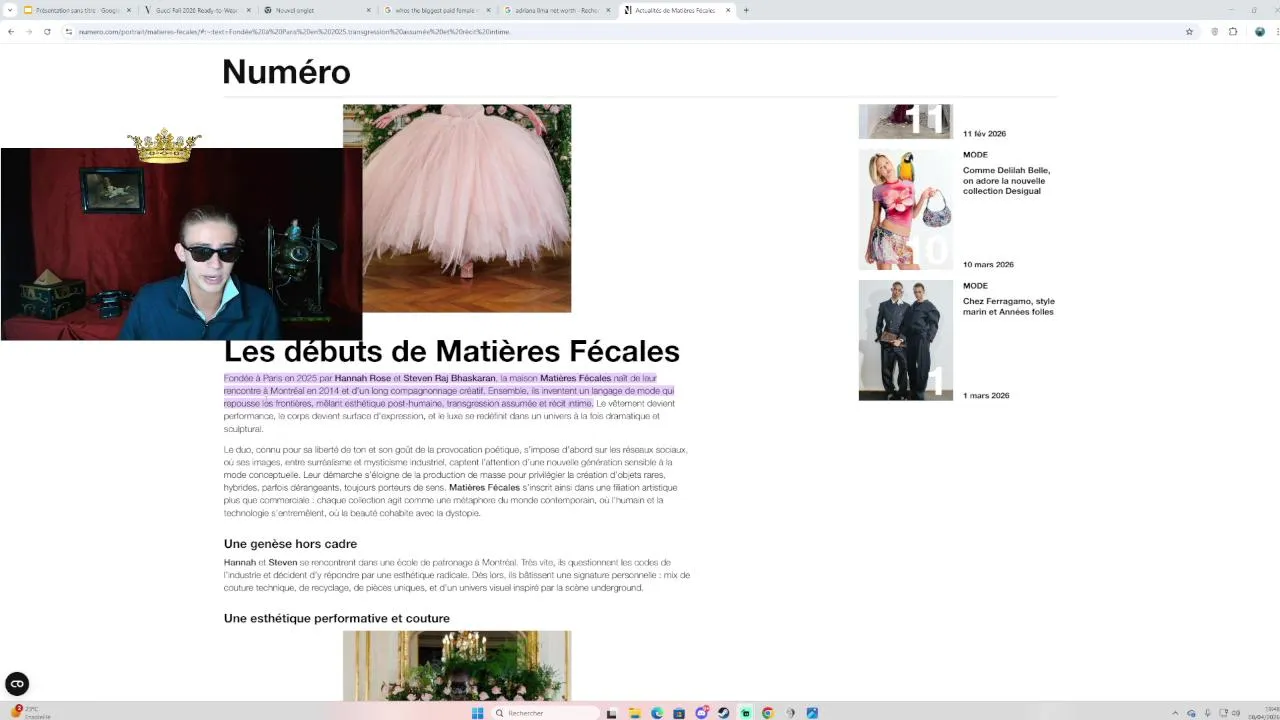Viewport: 1280px width, 720px height.
Task: Click the '10 mars 2026' date
Action: click(x=988, y=265)
